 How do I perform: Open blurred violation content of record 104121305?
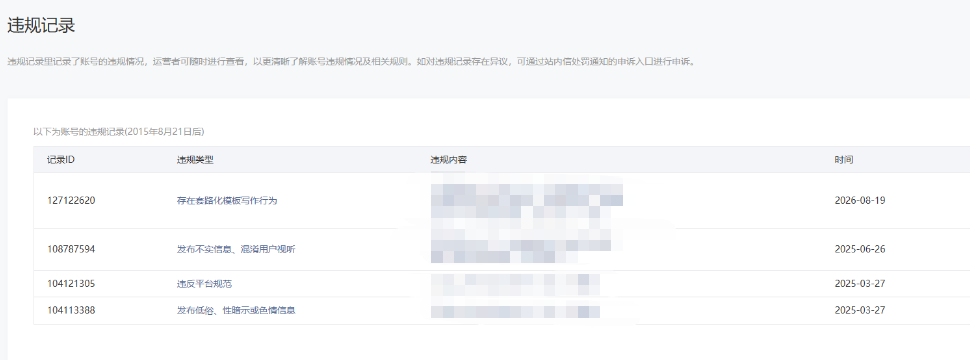coord(515,284)
